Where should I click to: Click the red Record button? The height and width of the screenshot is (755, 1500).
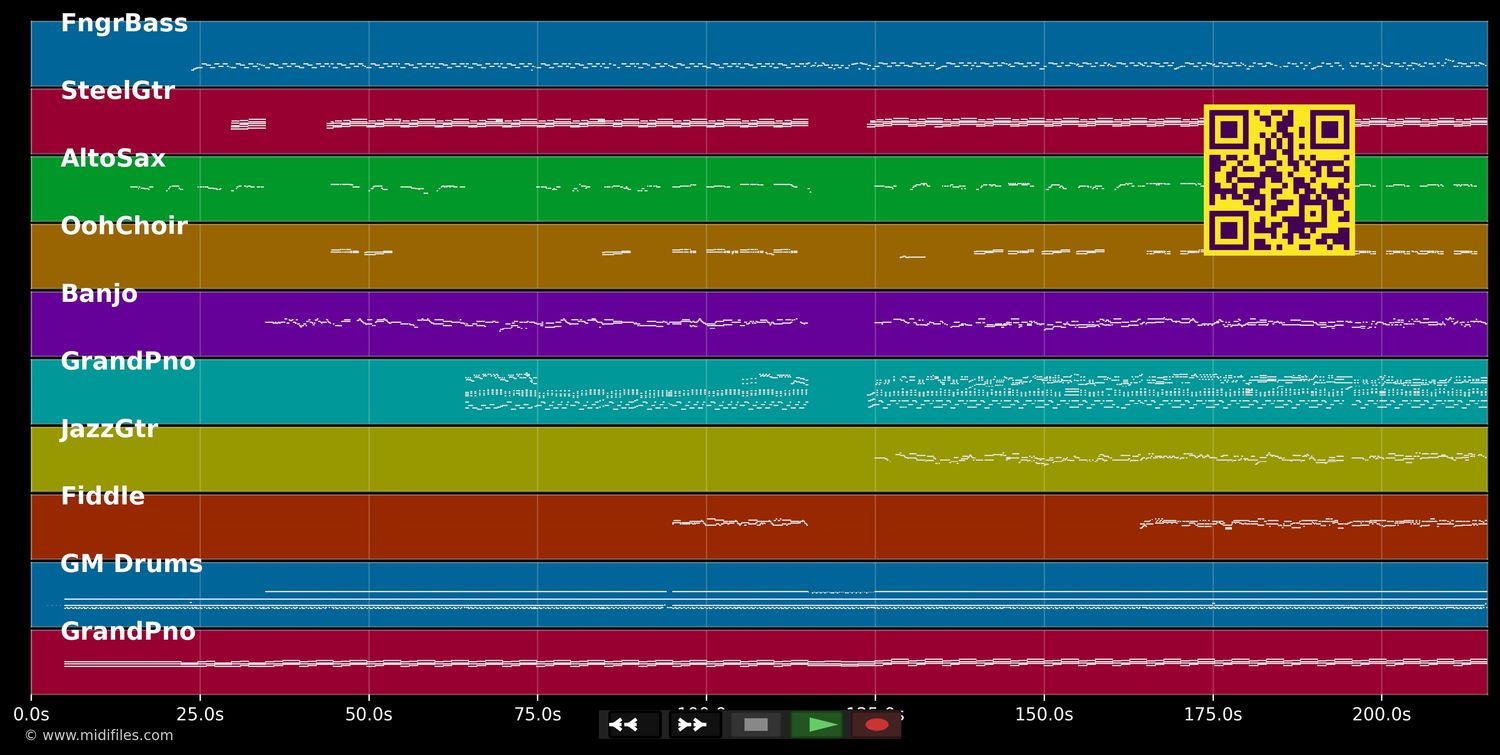tap(876, 724)
